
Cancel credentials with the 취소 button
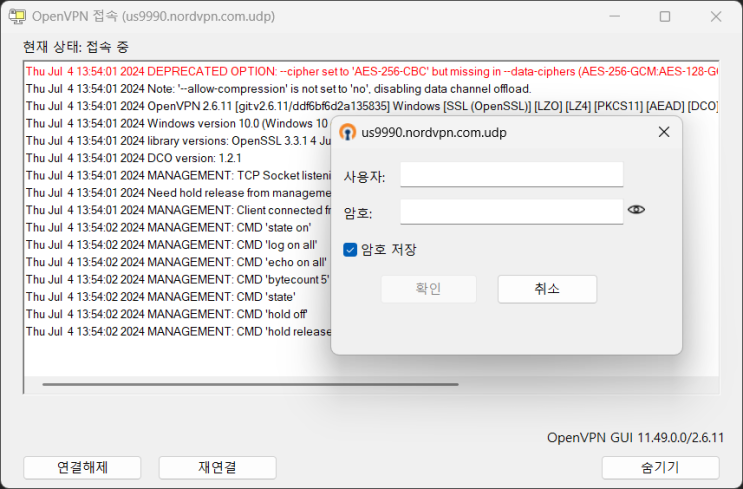tap(547, 289)
